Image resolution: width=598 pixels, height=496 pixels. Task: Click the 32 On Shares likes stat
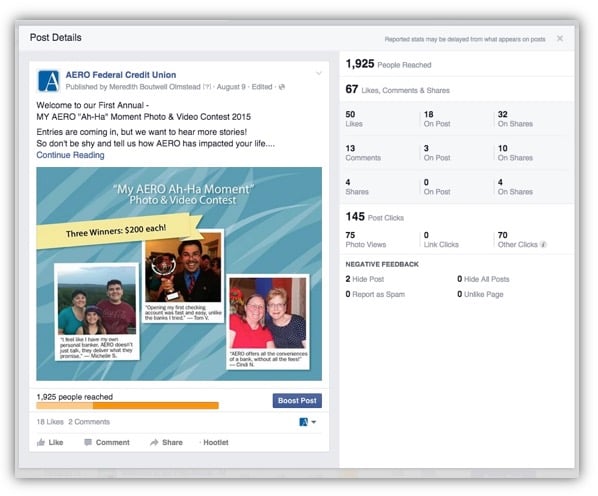(515, 119)
